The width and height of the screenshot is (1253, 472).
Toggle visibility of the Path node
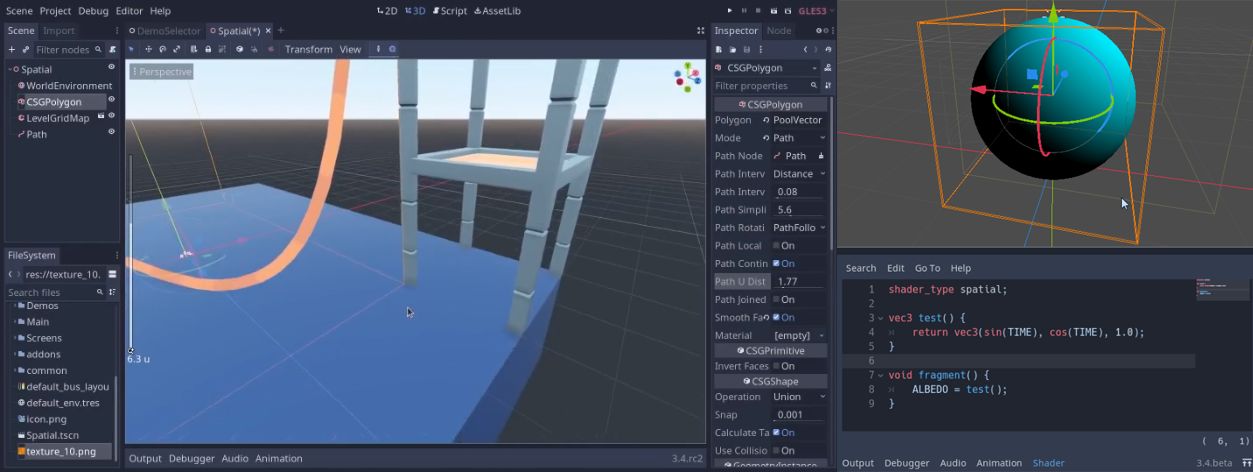[111, 132]
